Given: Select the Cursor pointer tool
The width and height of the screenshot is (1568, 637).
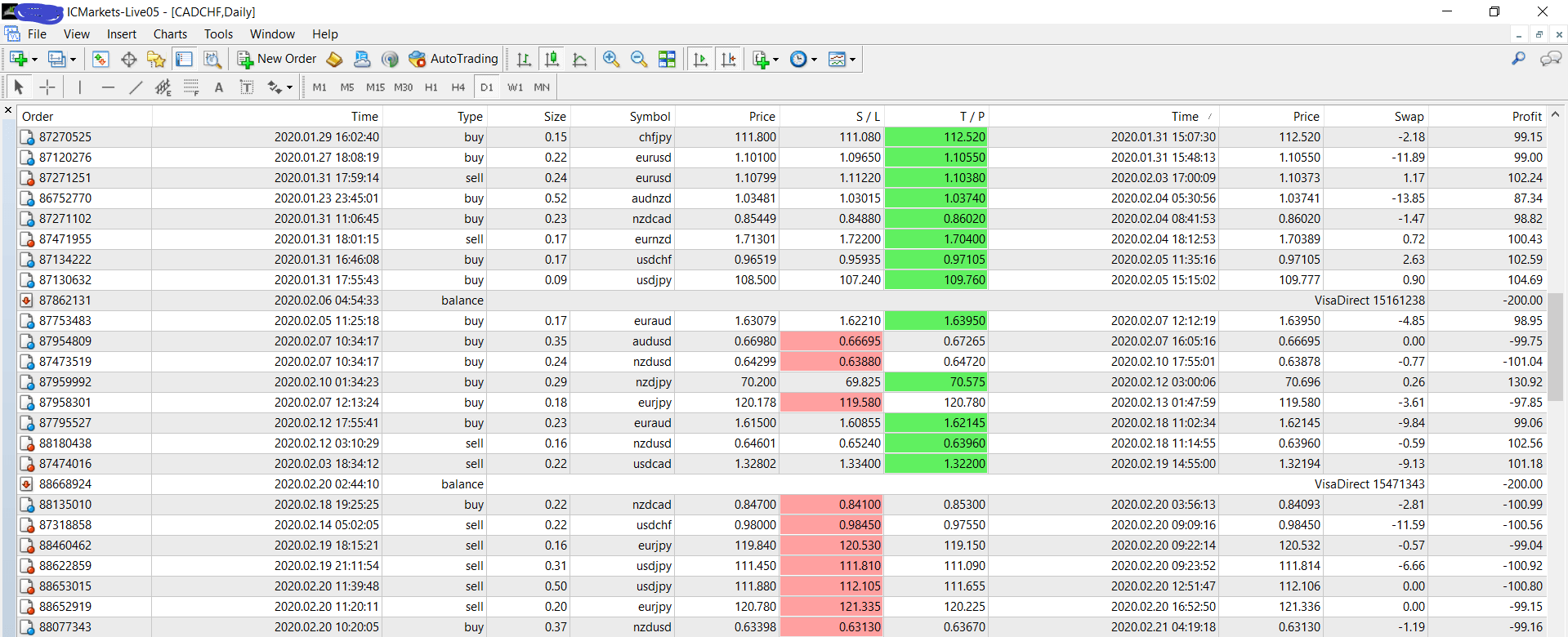Looking at the screenshot, I should [19, 87].
